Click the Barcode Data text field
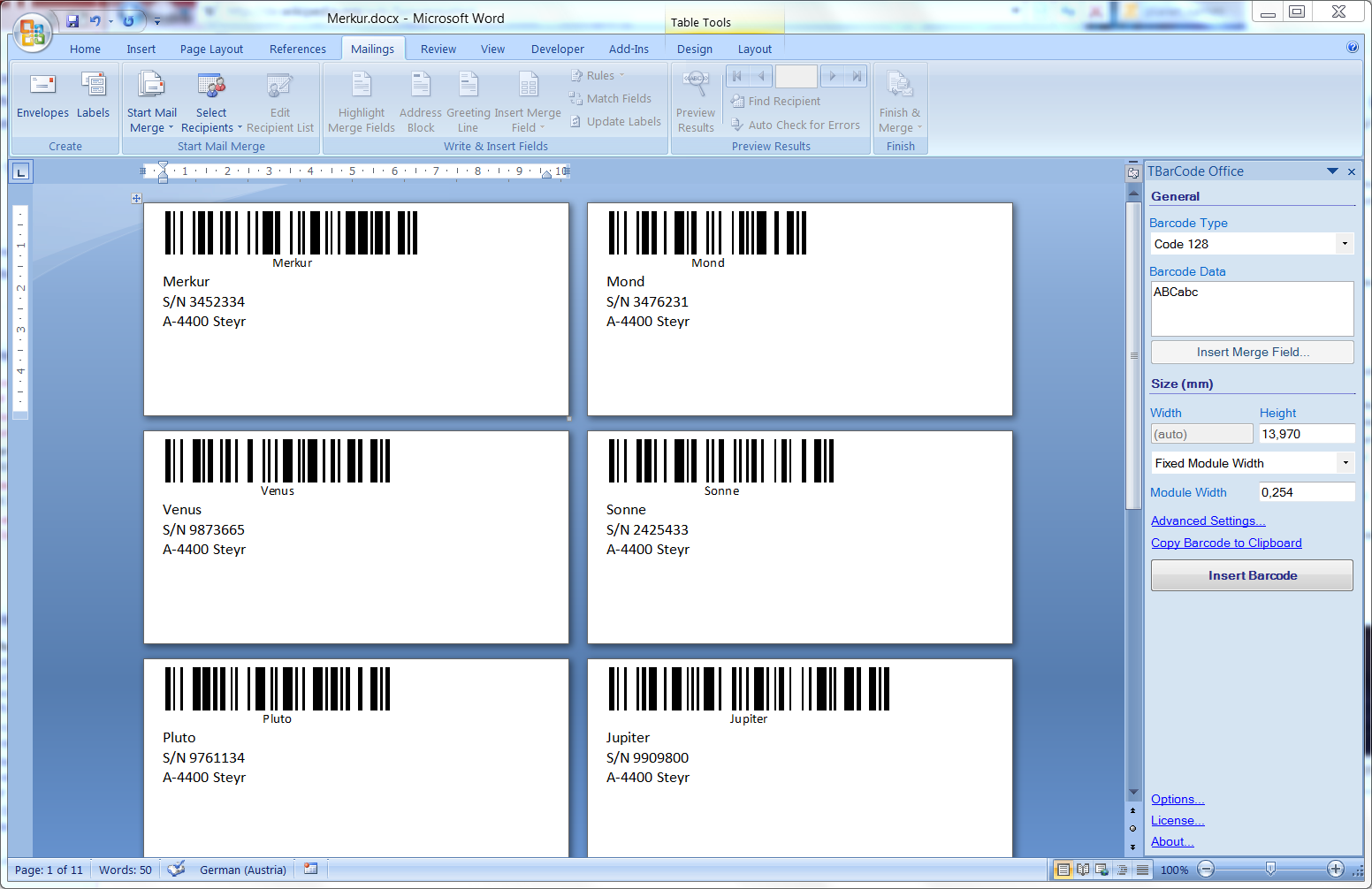1372x889 pixels. pos(1252,308)
